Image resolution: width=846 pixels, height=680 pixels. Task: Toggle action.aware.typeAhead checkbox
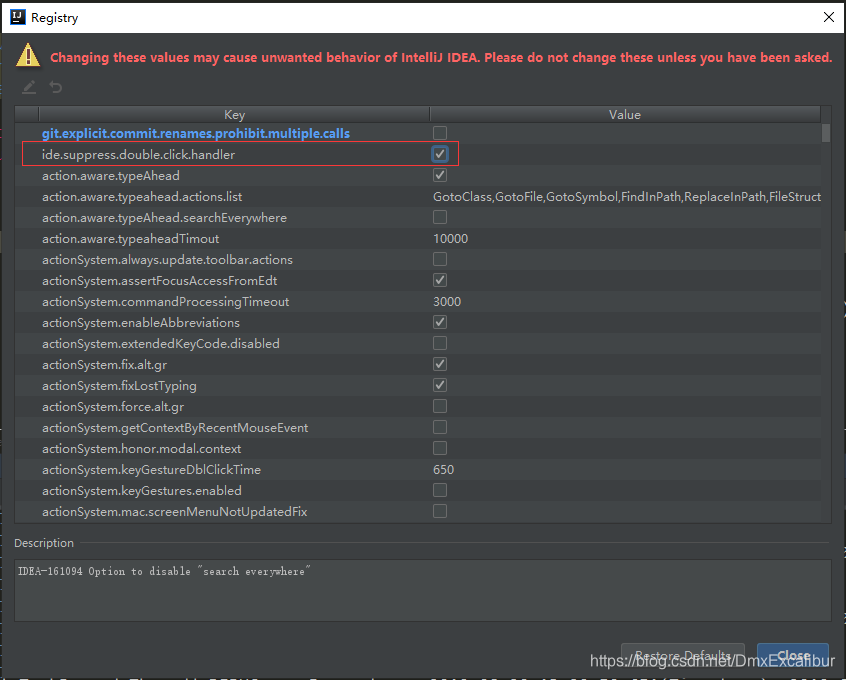tap(440, 175)
